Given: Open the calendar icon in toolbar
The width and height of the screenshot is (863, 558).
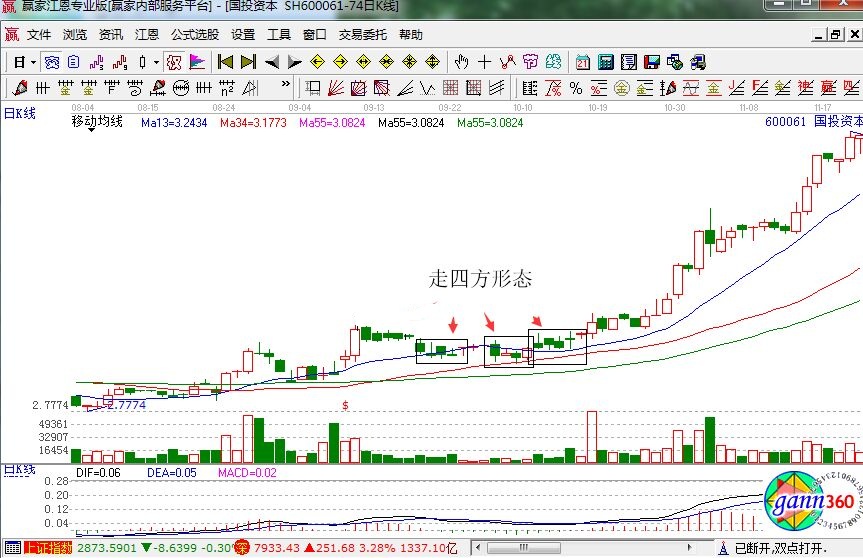Looking at the screenshot, I should [x=581, y=62].
